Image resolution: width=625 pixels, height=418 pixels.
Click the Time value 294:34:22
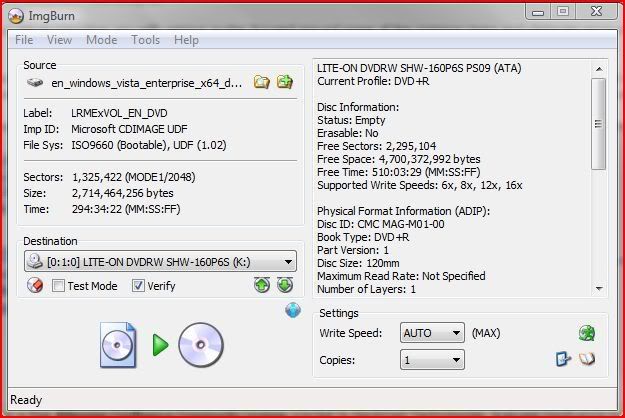97,209
